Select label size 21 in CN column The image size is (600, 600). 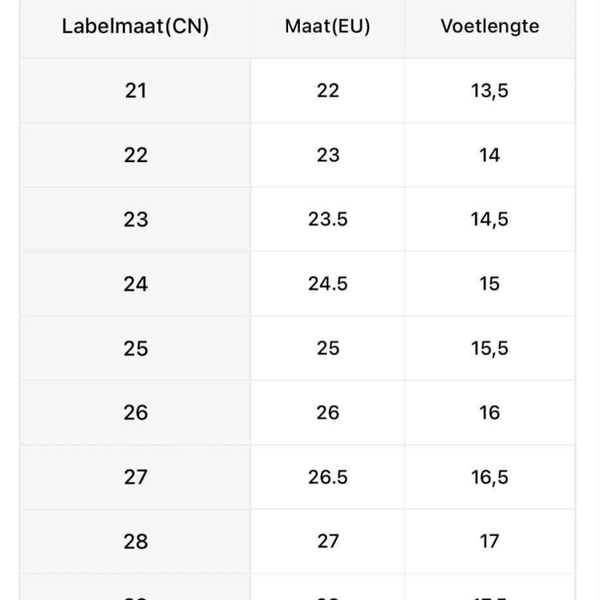coord(135,90)
